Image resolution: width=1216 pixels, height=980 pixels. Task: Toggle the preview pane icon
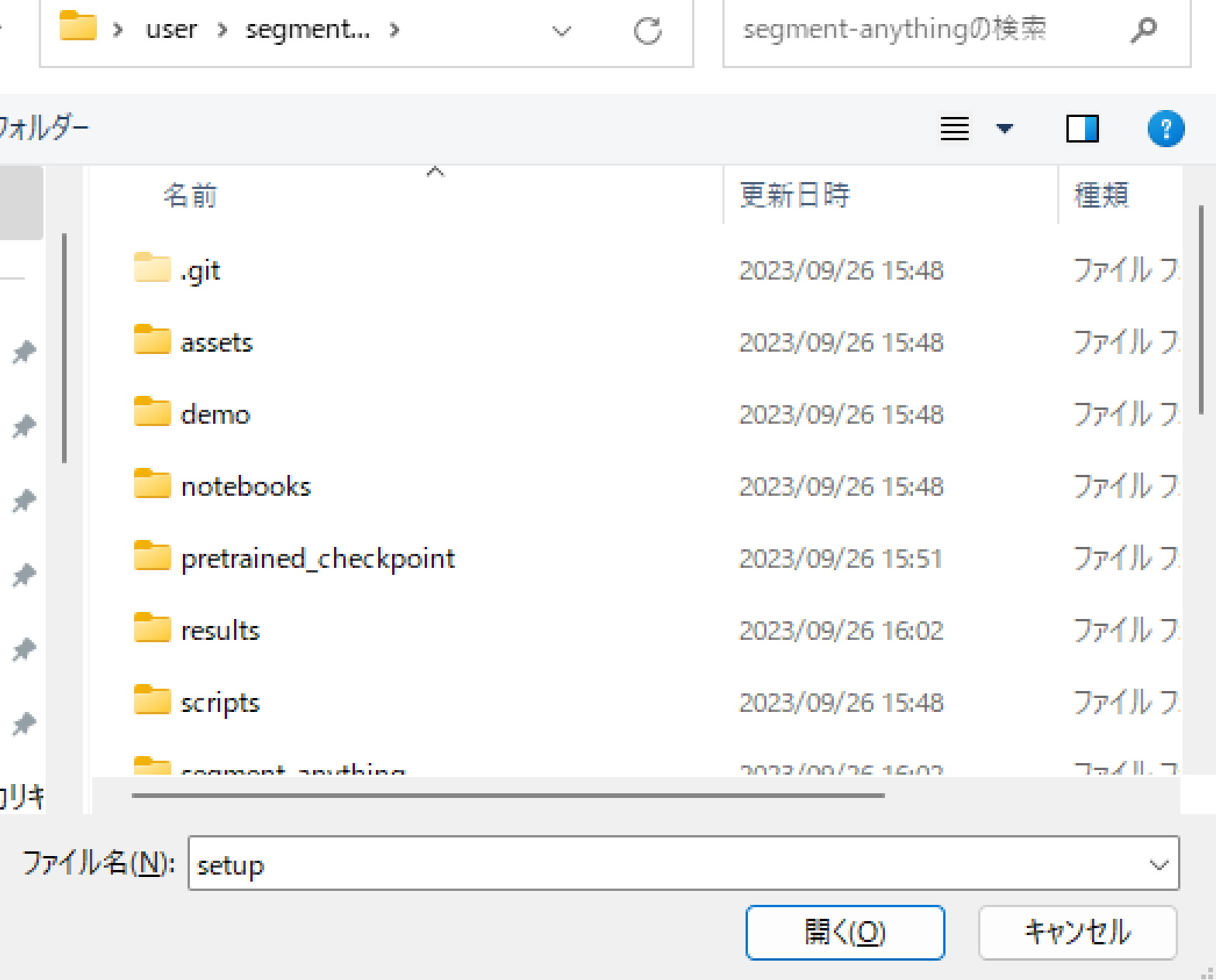point(1082,129)
